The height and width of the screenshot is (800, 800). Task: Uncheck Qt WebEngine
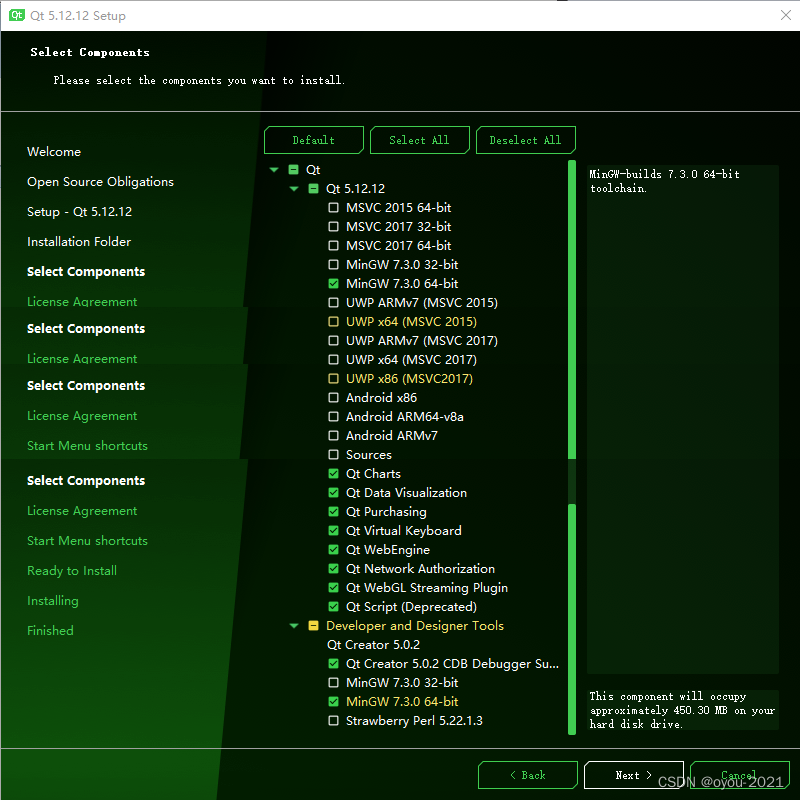[334, 549]
